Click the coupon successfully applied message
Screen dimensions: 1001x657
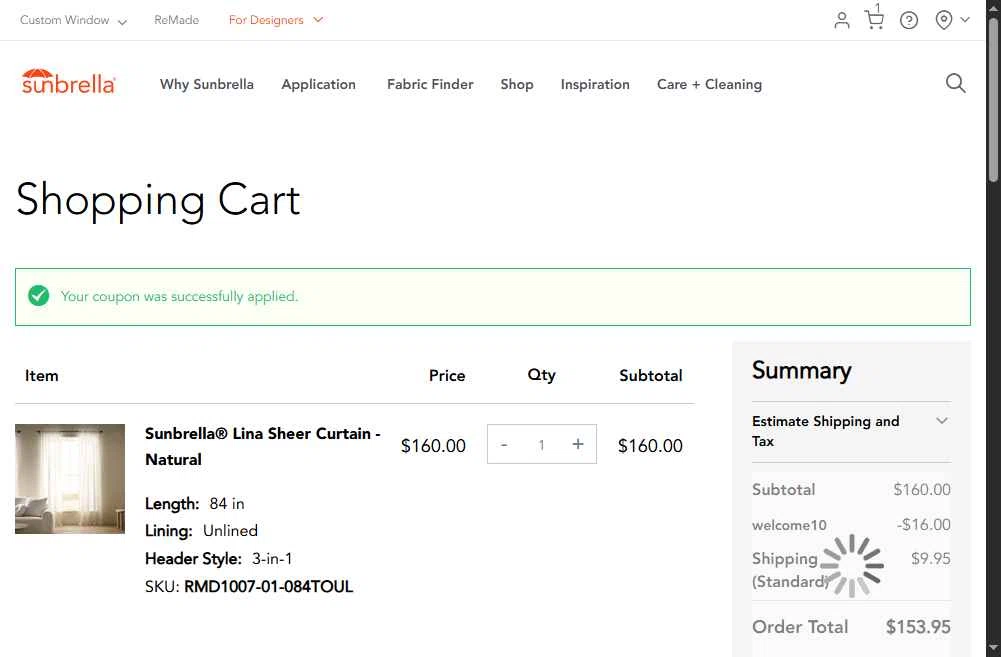click(x=179, y=296)
